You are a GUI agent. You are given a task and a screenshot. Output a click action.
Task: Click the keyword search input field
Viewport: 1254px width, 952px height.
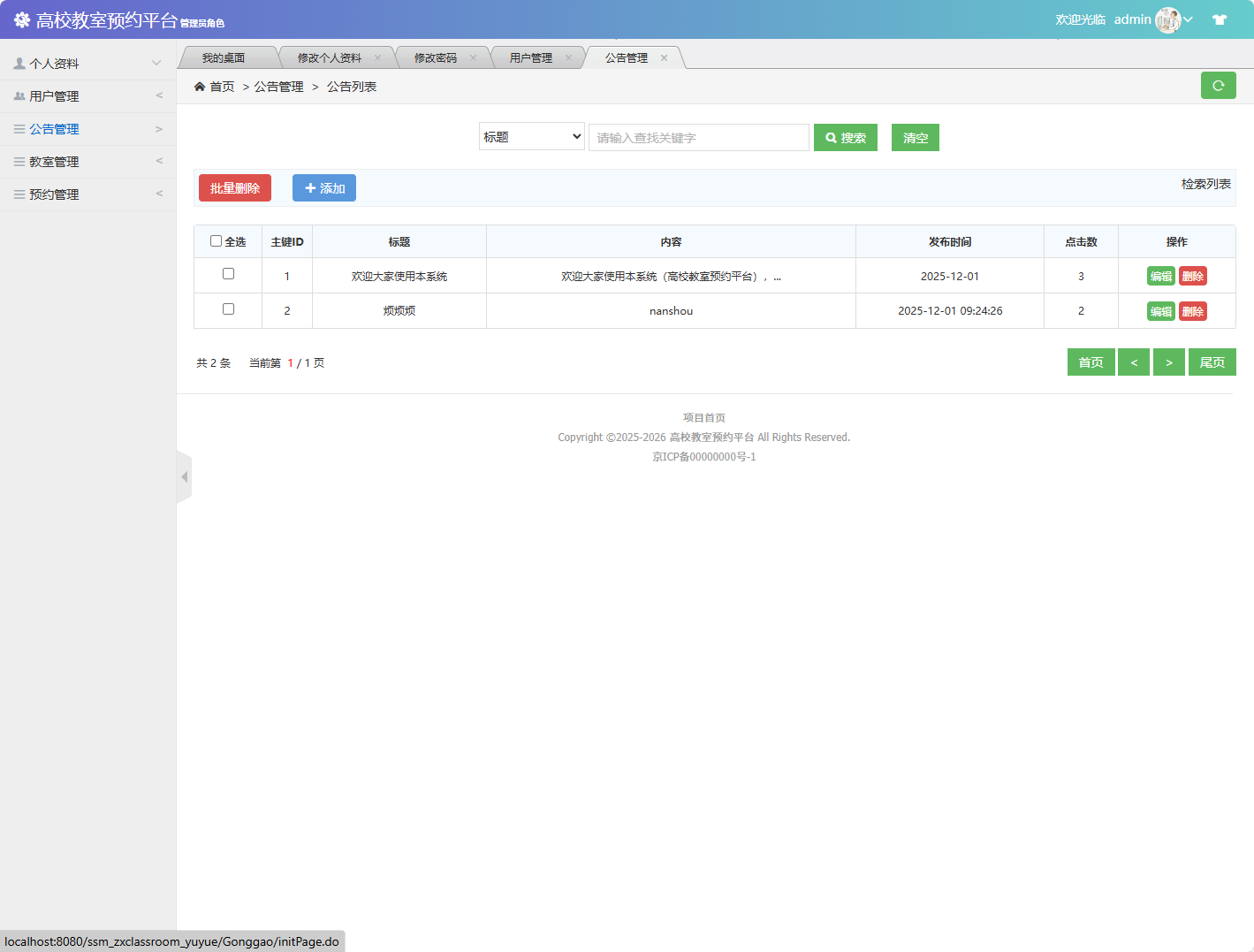[x=698, y=137]
